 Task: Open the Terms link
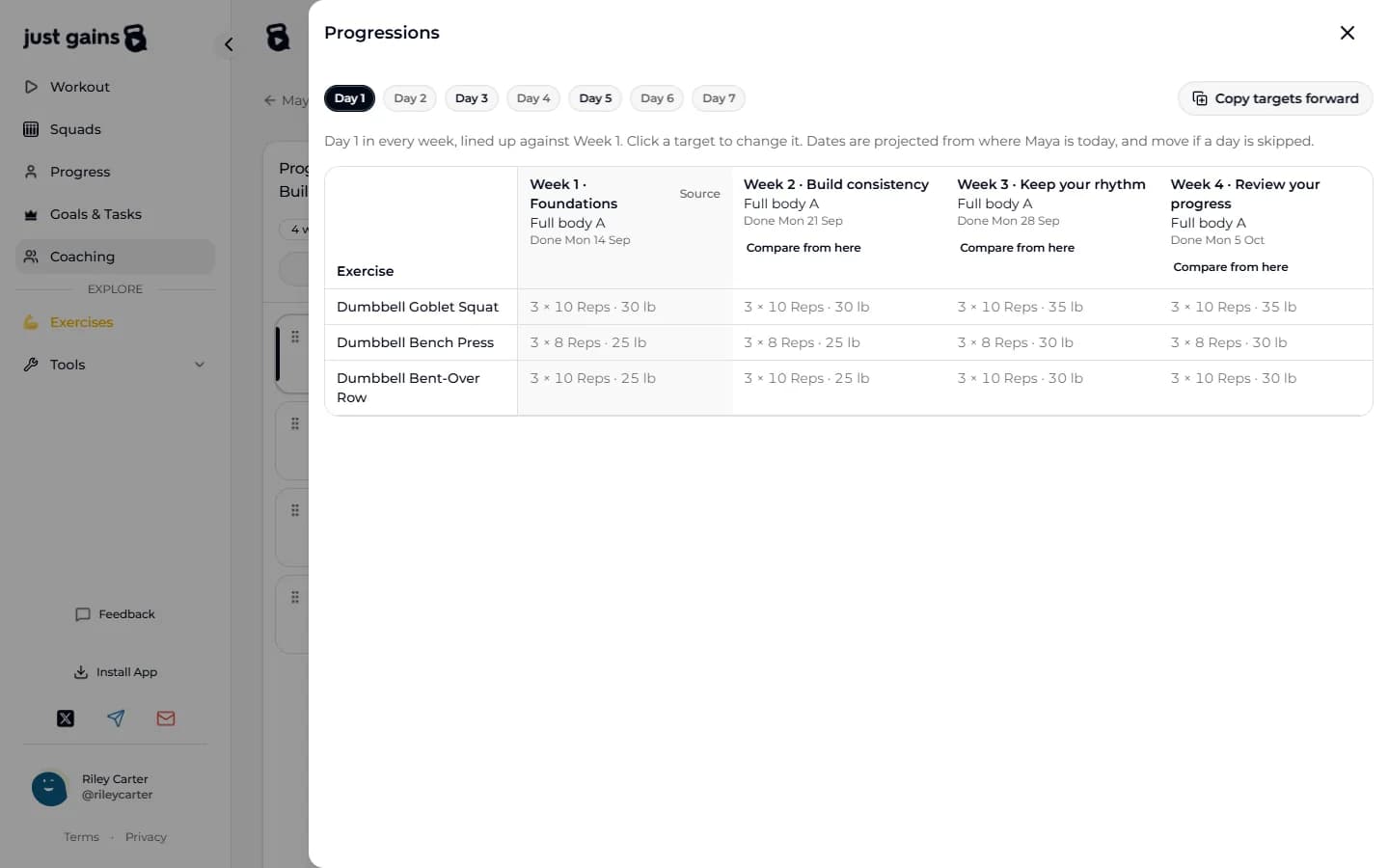[x=81, y=837]
